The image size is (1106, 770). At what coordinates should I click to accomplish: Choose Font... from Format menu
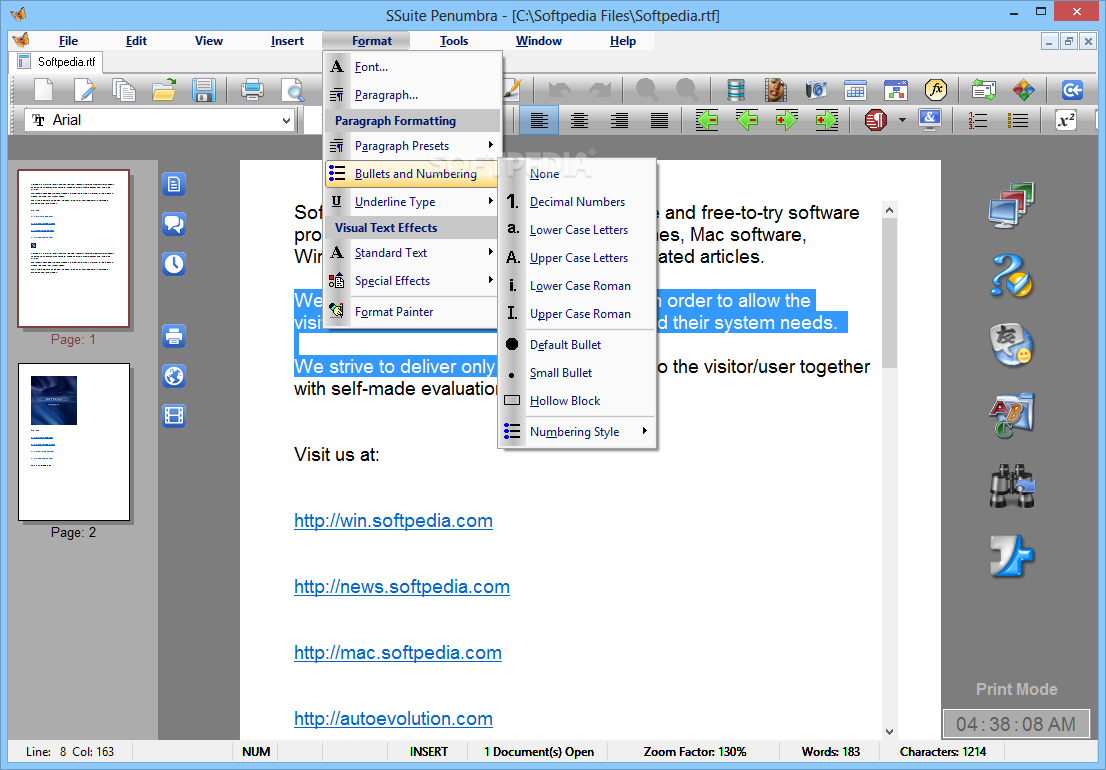click(413, 67)
